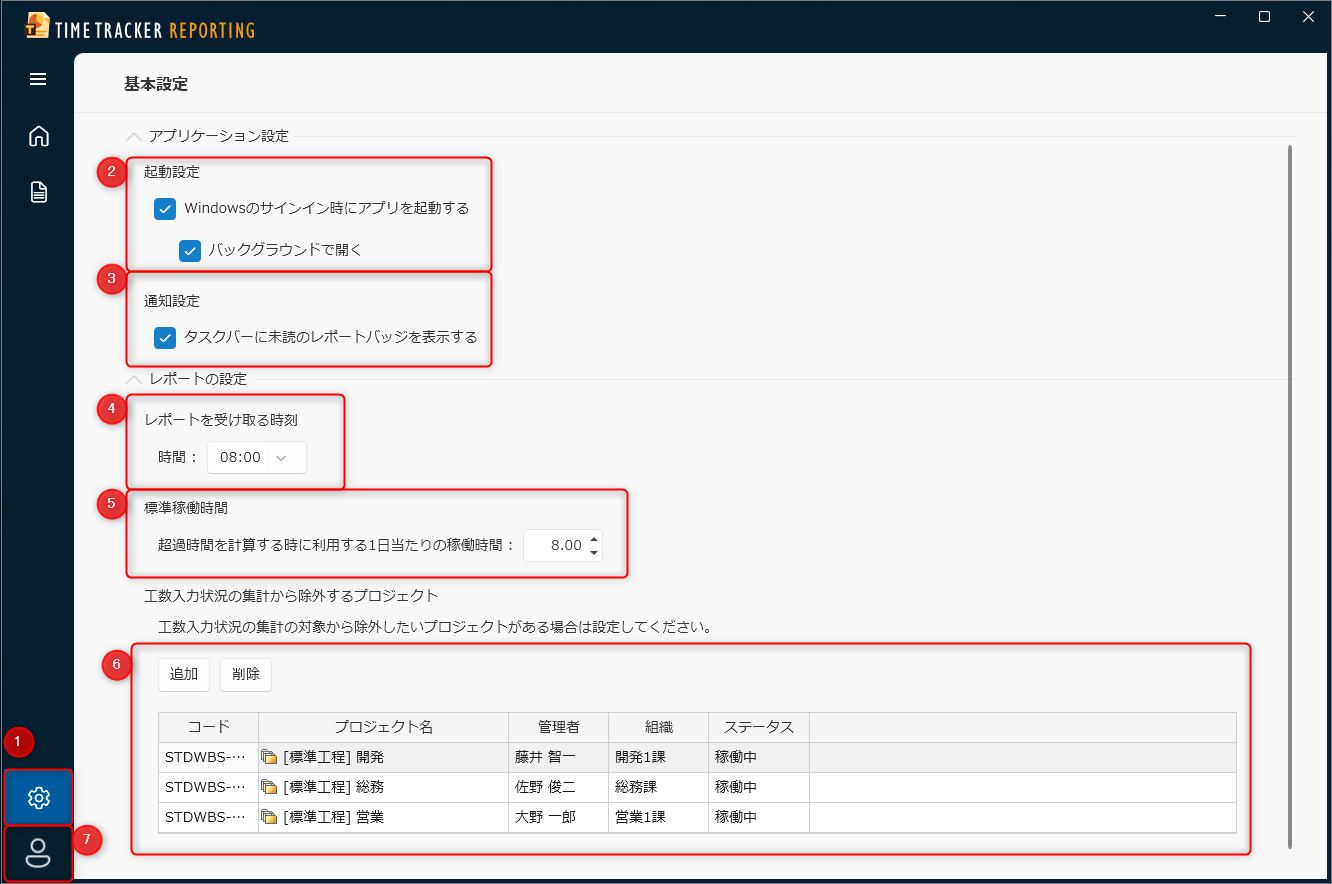
Task: Click the ステータス column header
Action: point(758,727)
